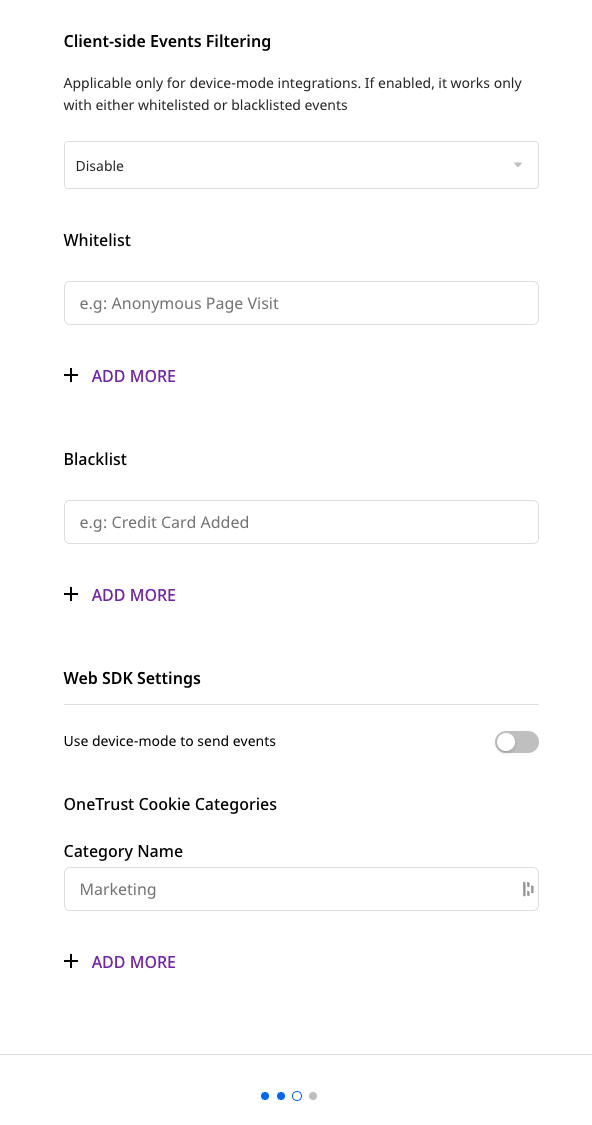Viewport: 592px width, 1125px height.
Task: Click the plus icon under Category Name
Action: 71,961
